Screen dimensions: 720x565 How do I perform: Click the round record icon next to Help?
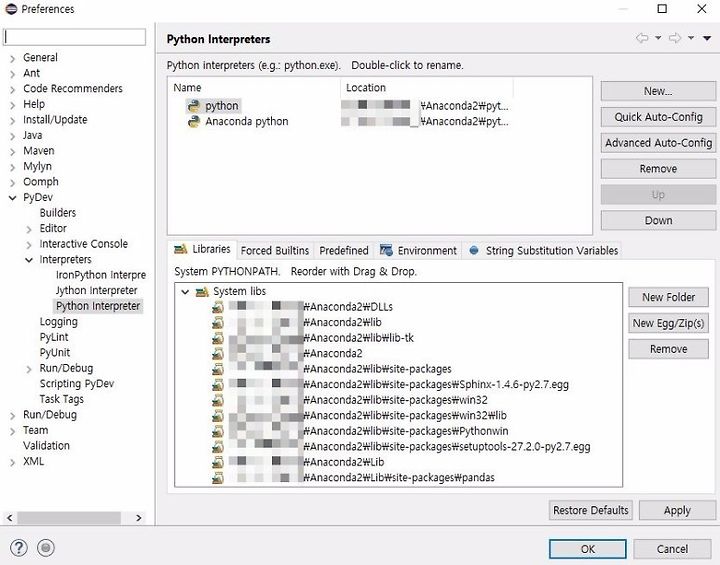pos(45,548)
